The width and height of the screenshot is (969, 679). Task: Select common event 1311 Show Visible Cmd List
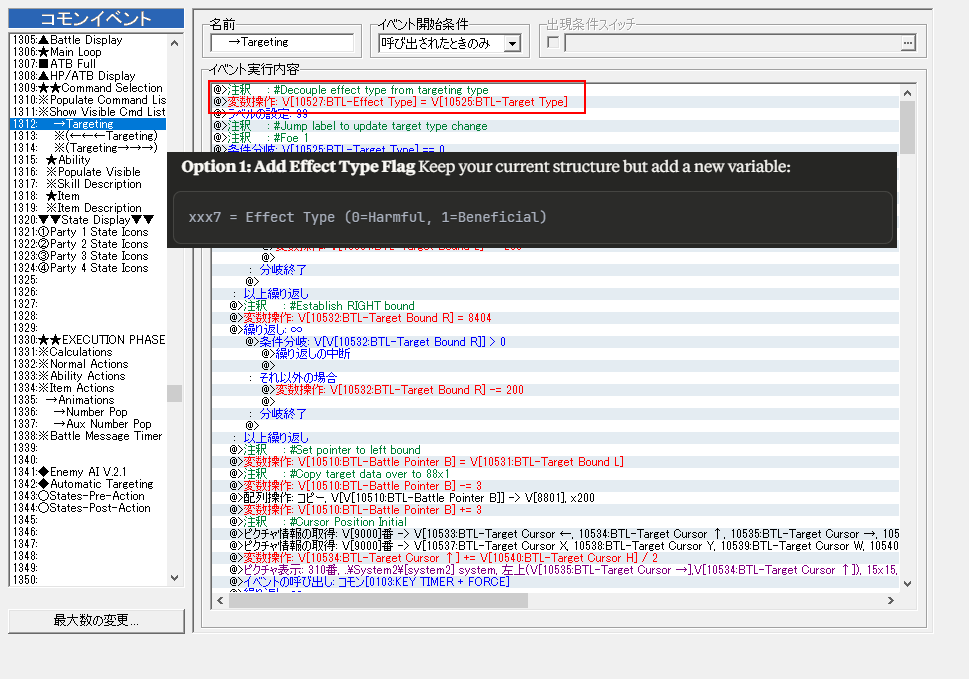88,112
